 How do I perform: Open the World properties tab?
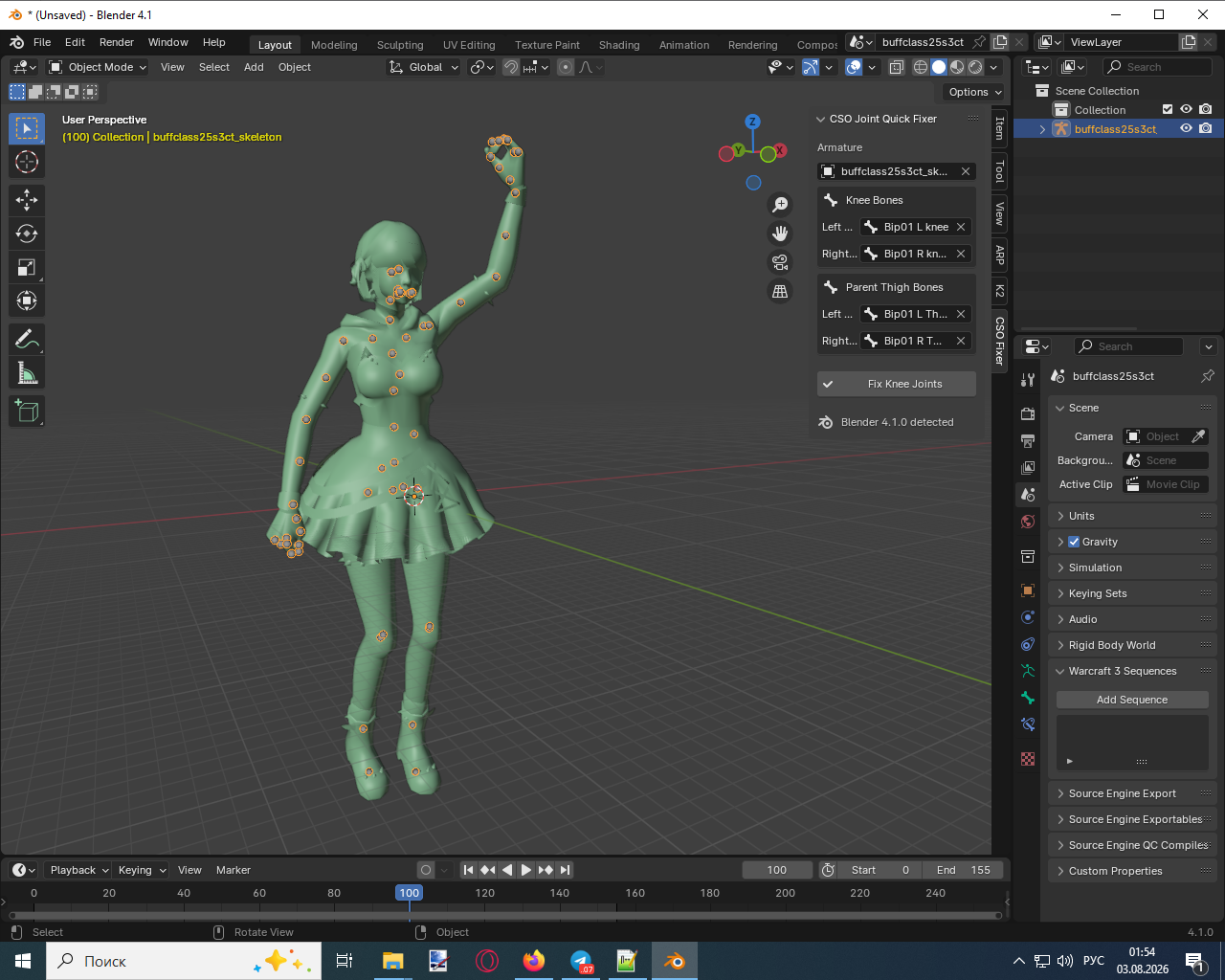pyautogui.click(x=1028, y=522)
